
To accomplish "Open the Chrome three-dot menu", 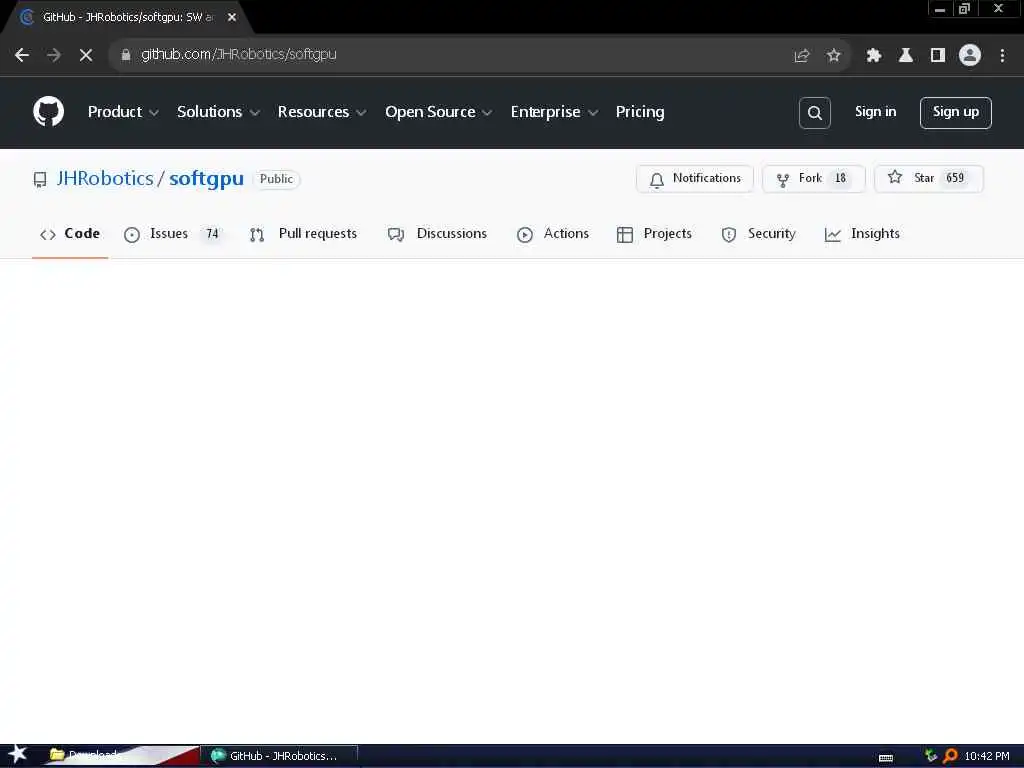I will click(x=1002, y=56).
